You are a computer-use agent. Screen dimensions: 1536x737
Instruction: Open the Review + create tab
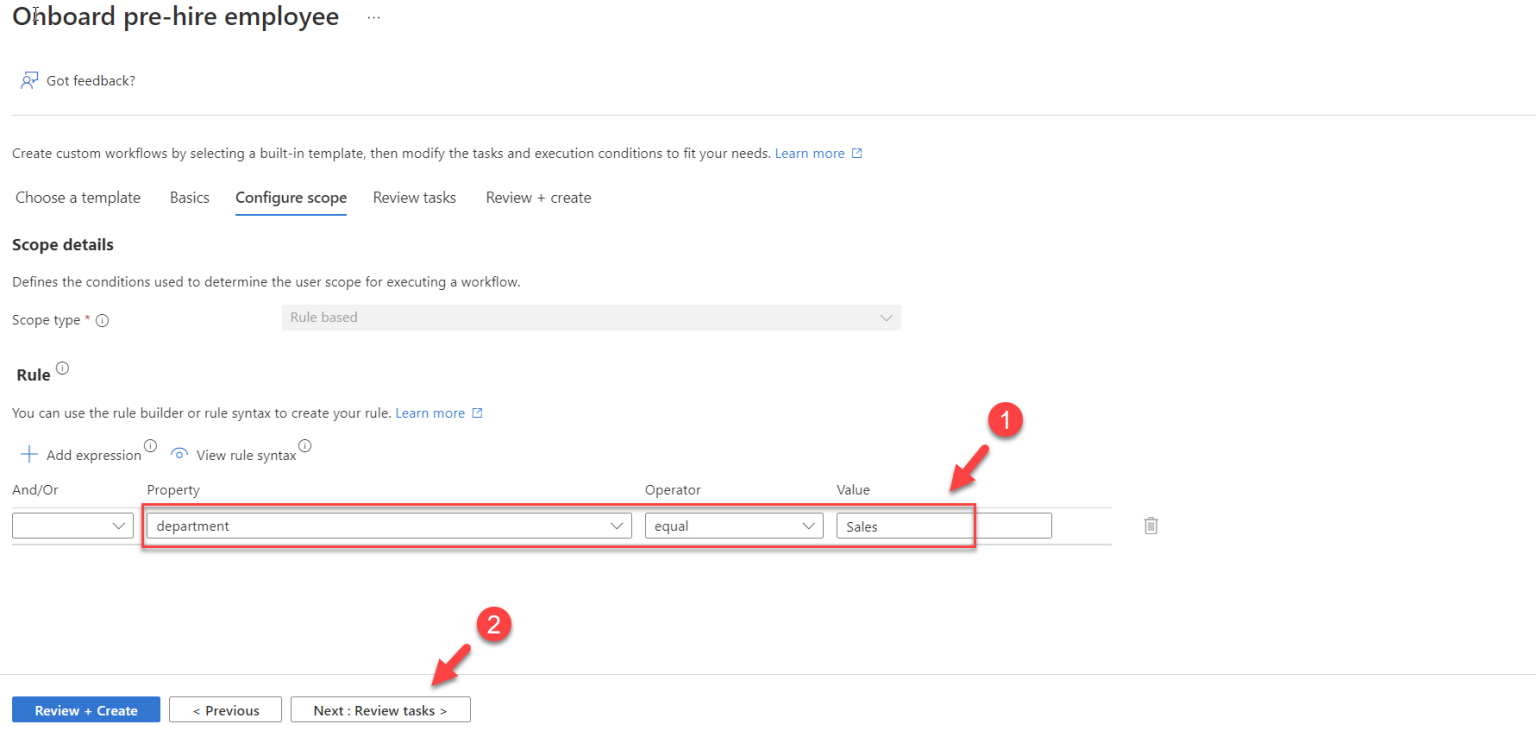click(538, 198)
